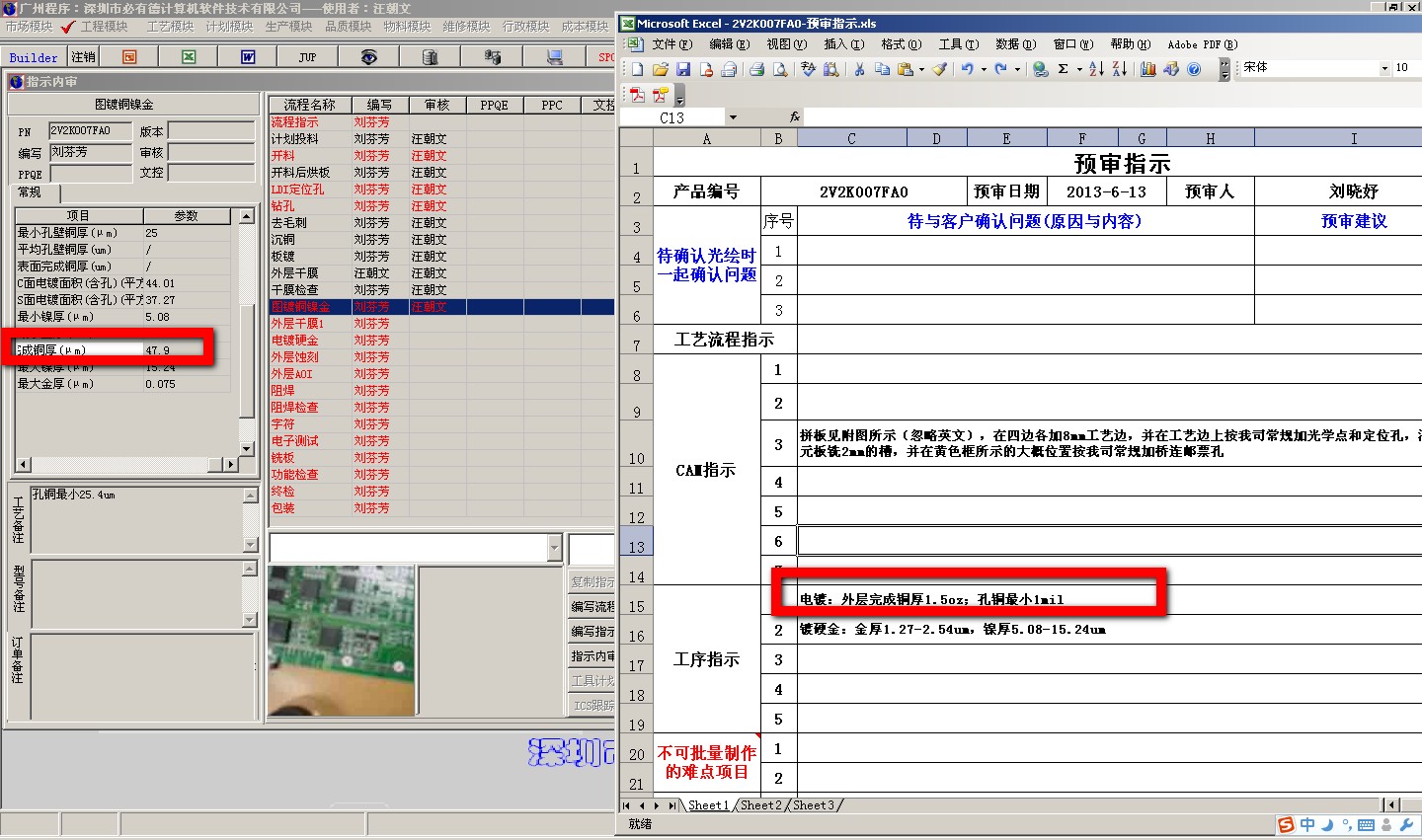Select the 电子测试 process row

click(441, 441)
